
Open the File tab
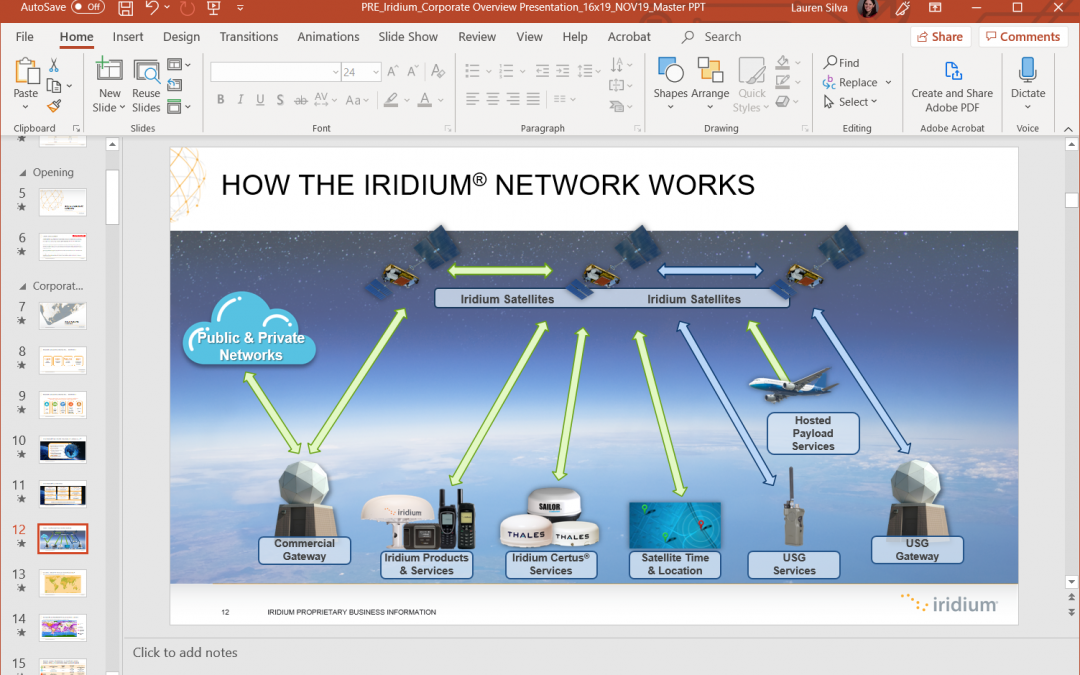click(x=25, y=37)
